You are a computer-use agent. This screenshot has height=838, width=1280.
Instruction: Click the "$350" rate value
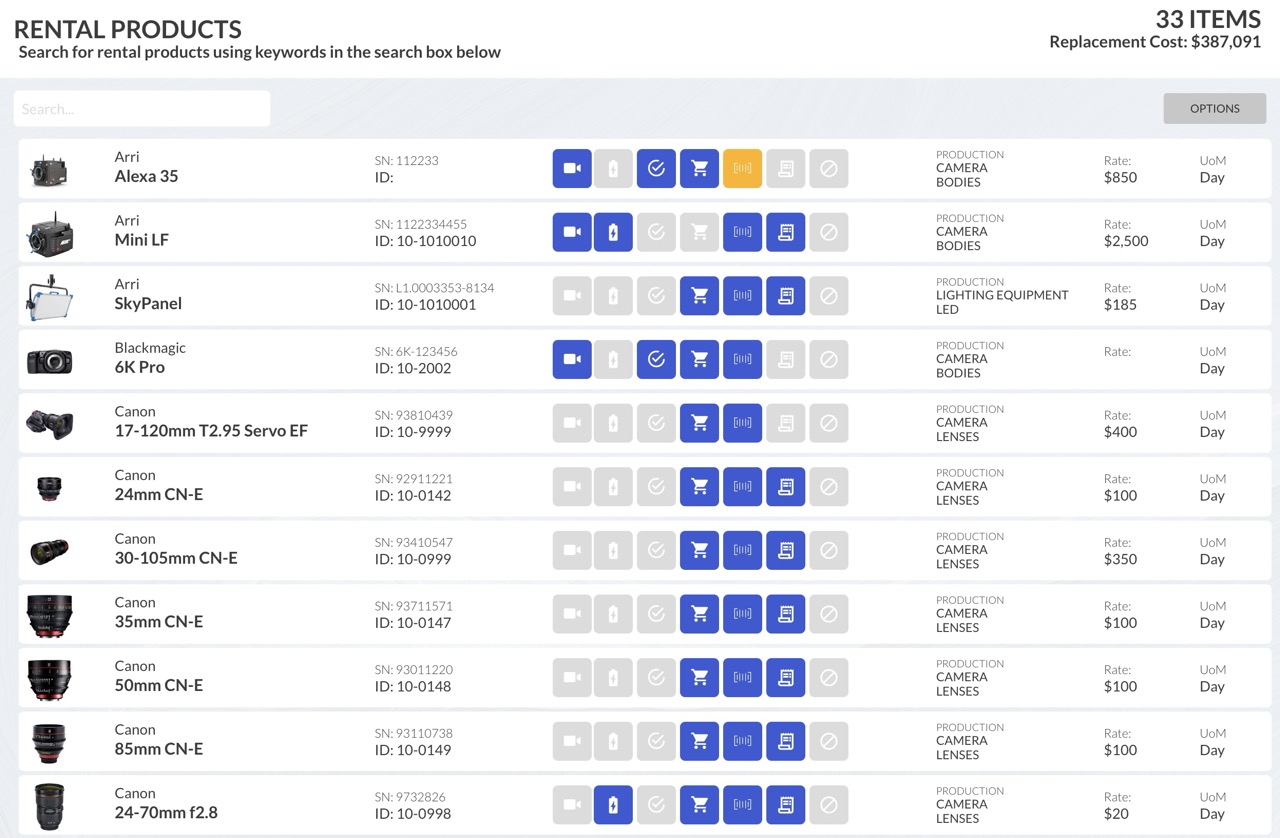click(x=1120, y=559)
